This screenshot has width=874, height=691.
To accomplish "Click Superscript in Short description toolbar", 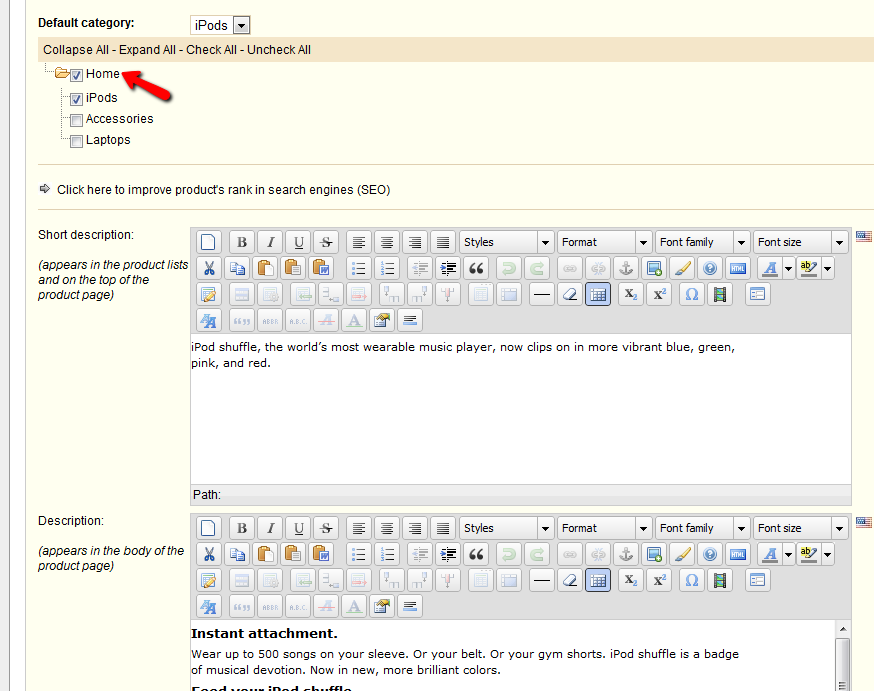I will [x=659, y=295].
